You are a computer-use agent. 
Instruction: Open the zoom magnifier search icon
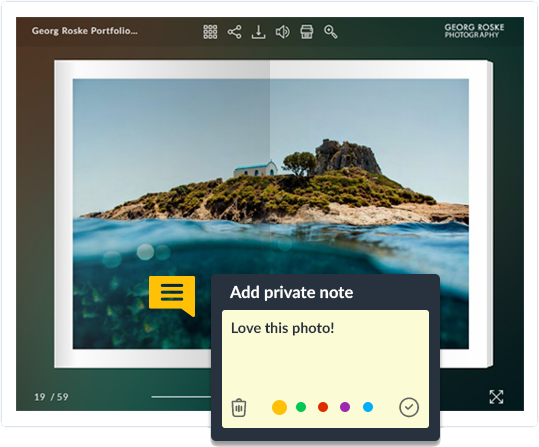[331, 32]
